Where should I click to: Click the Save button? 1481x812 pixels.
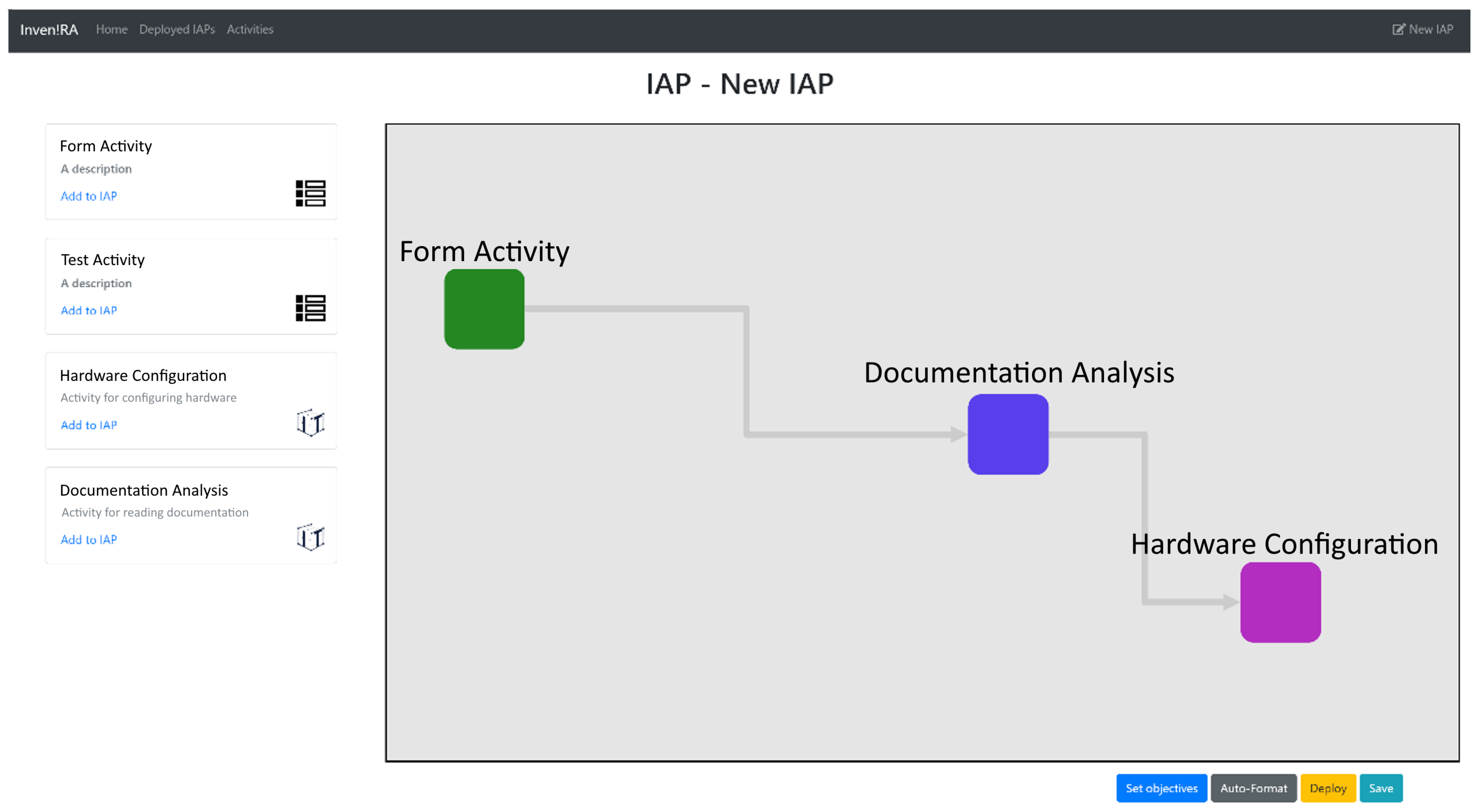[1380, 788]
